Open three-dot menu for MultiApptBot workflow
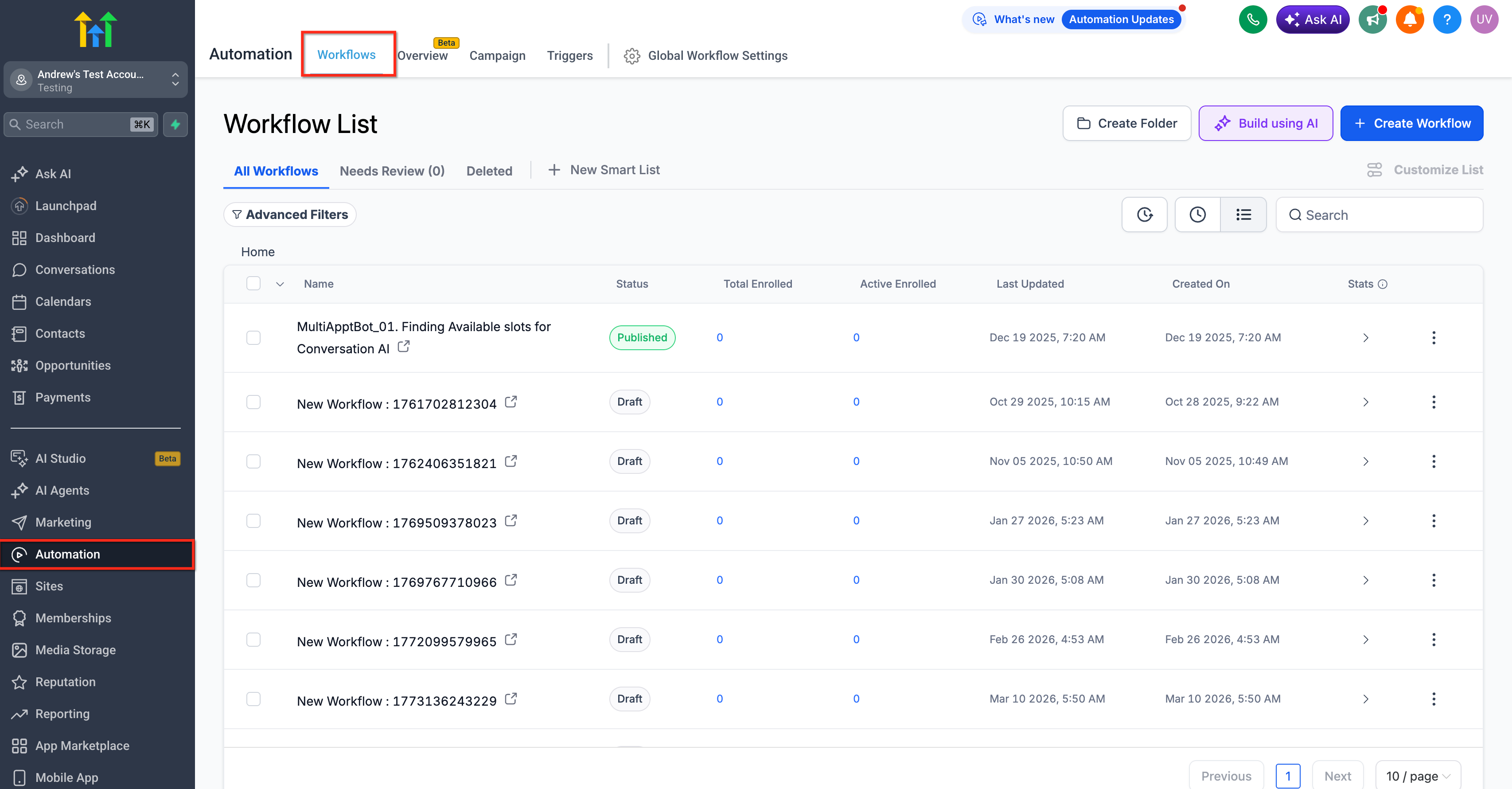 point(1434,338)
